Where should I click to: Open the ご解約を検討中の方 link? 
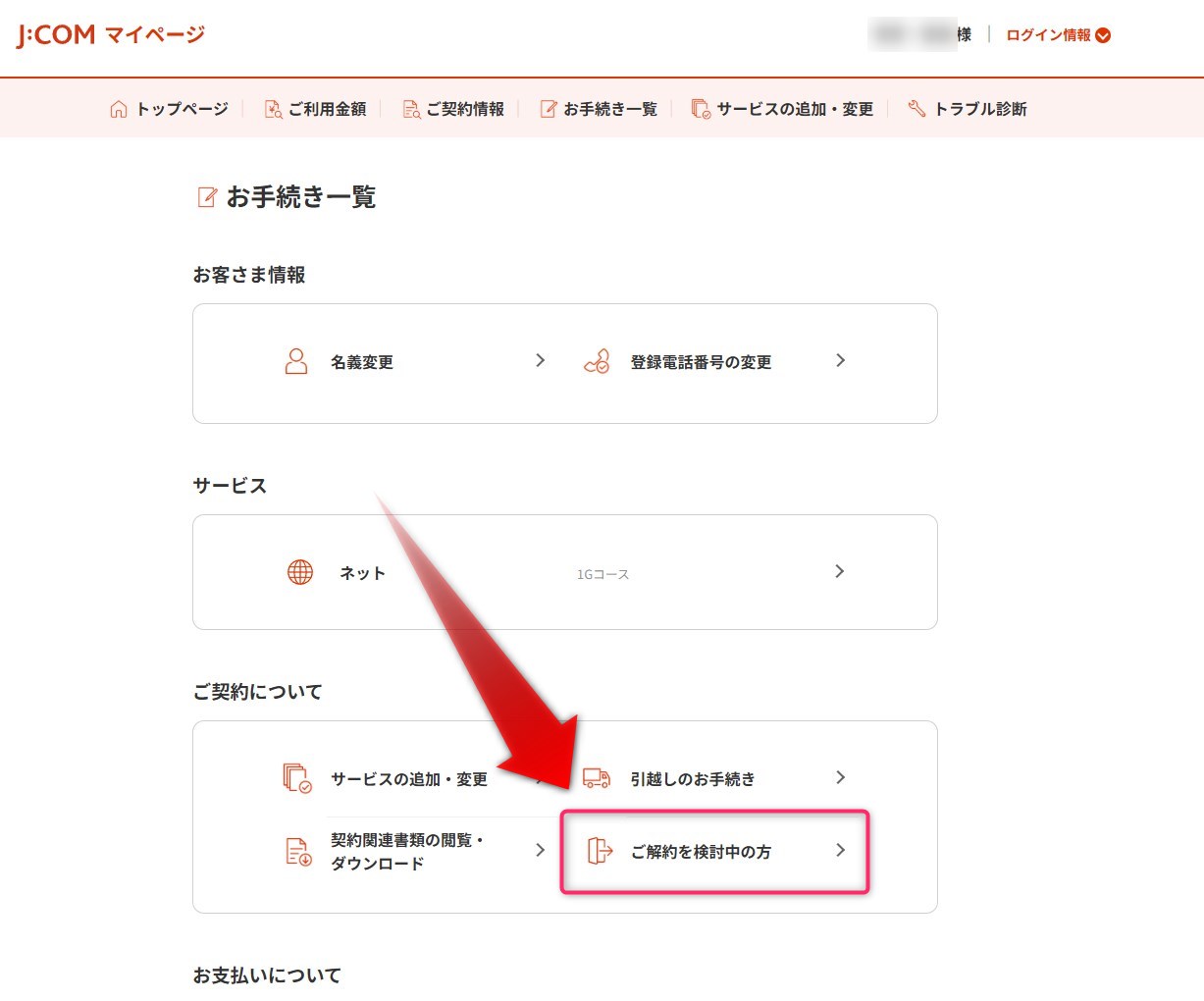point(701,852)
